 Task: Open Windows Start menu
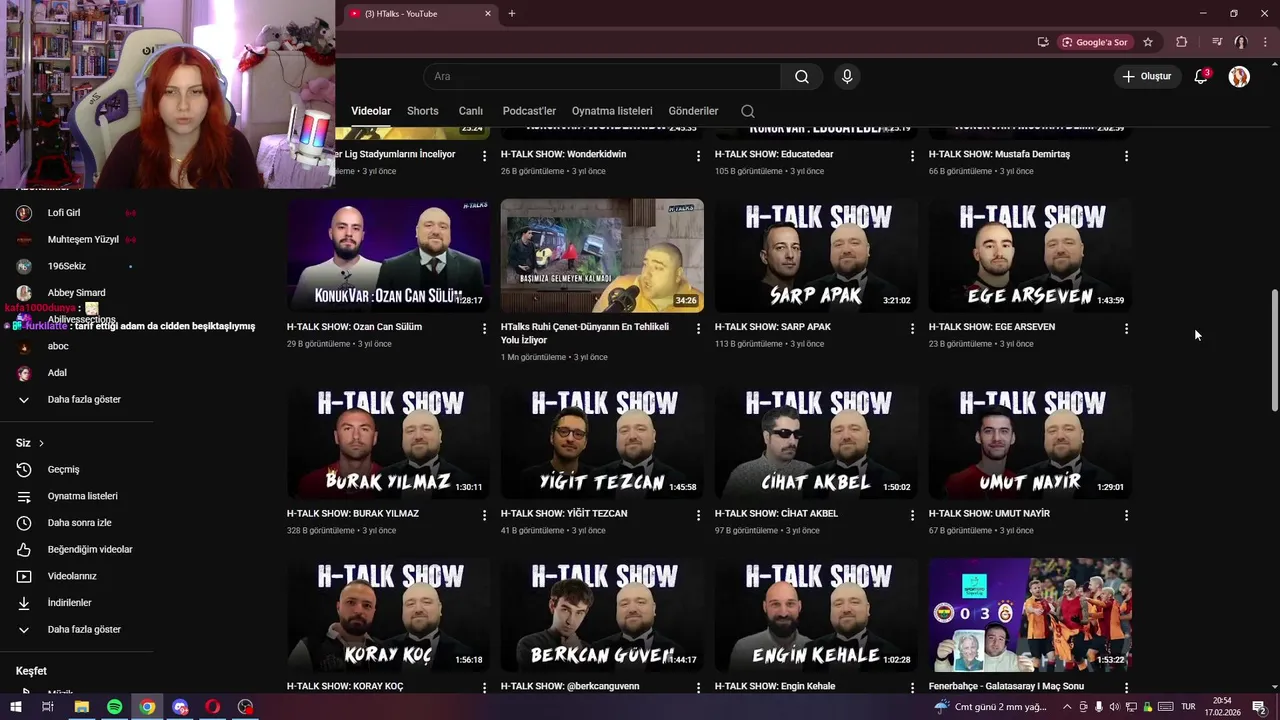pyautogui.click(x=16, y=707)
